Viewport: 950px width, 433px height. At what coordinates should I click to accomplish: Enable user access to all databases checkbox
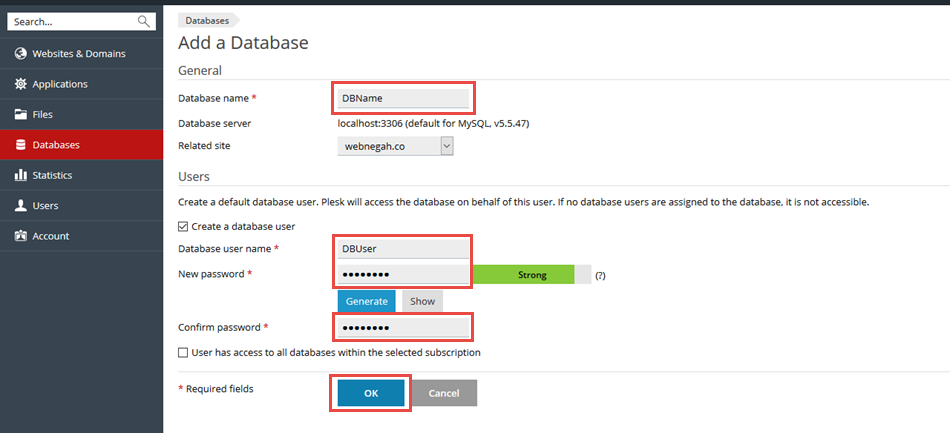183,352
